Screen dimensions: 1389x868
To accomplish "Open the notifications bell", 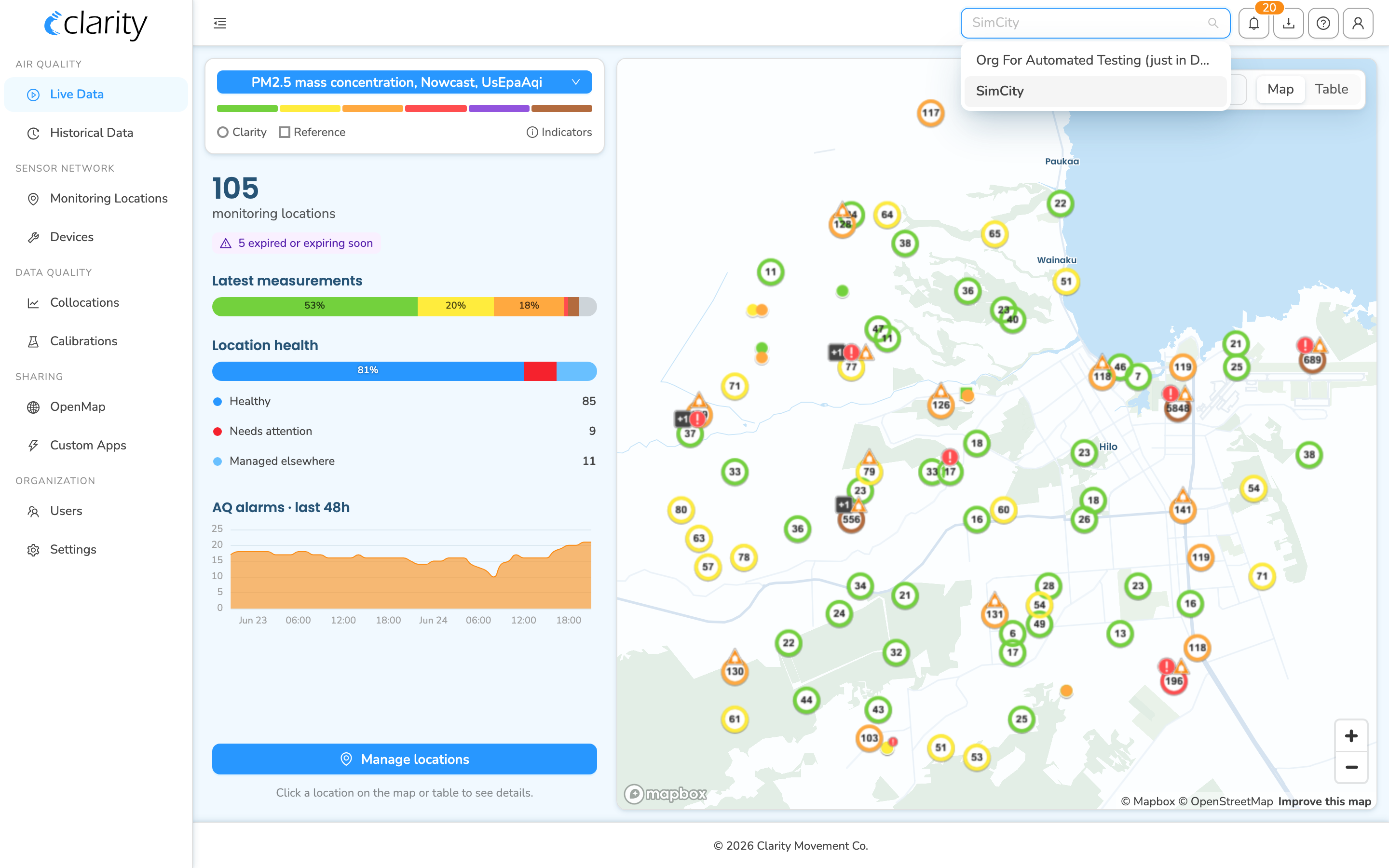I will pos(1253,23).
